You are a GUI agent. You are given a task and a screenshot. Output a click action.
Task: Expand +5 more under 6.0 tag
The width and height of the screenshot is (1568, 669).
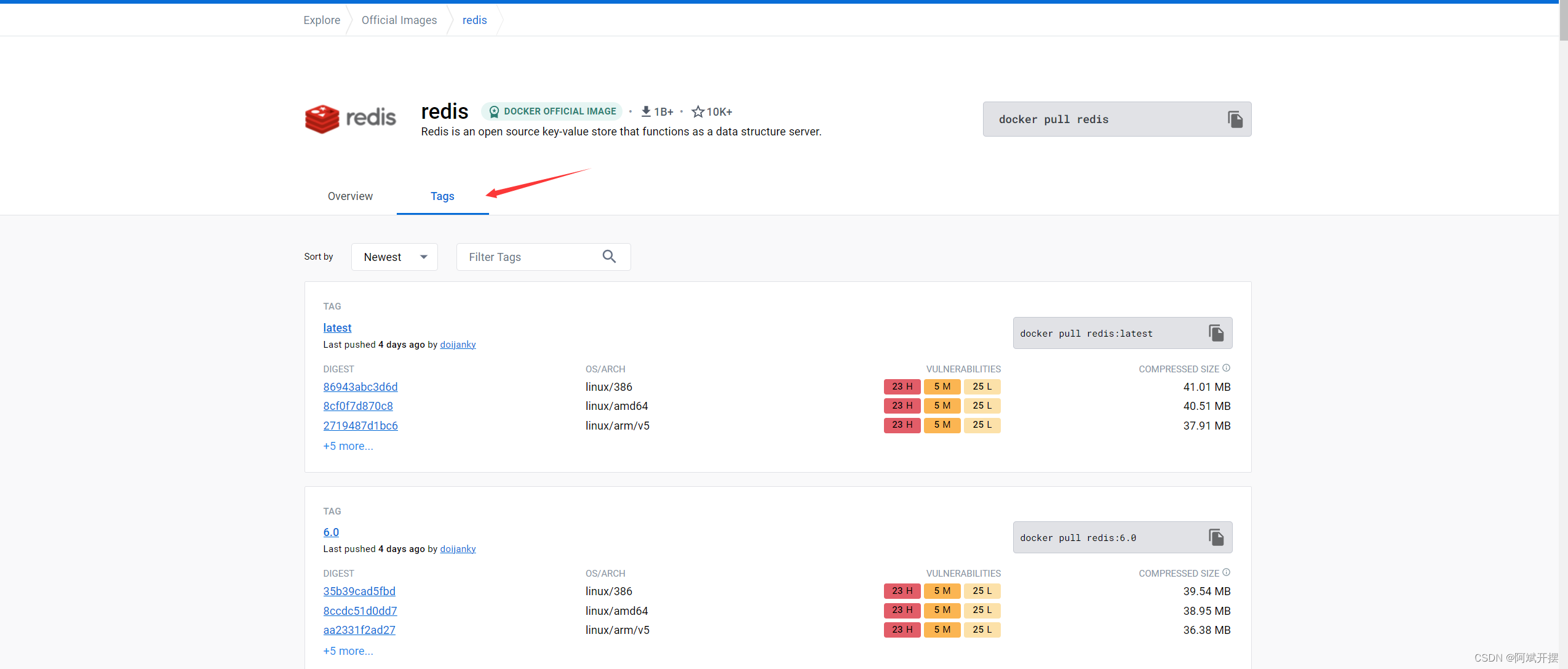[x=348, y=651]
